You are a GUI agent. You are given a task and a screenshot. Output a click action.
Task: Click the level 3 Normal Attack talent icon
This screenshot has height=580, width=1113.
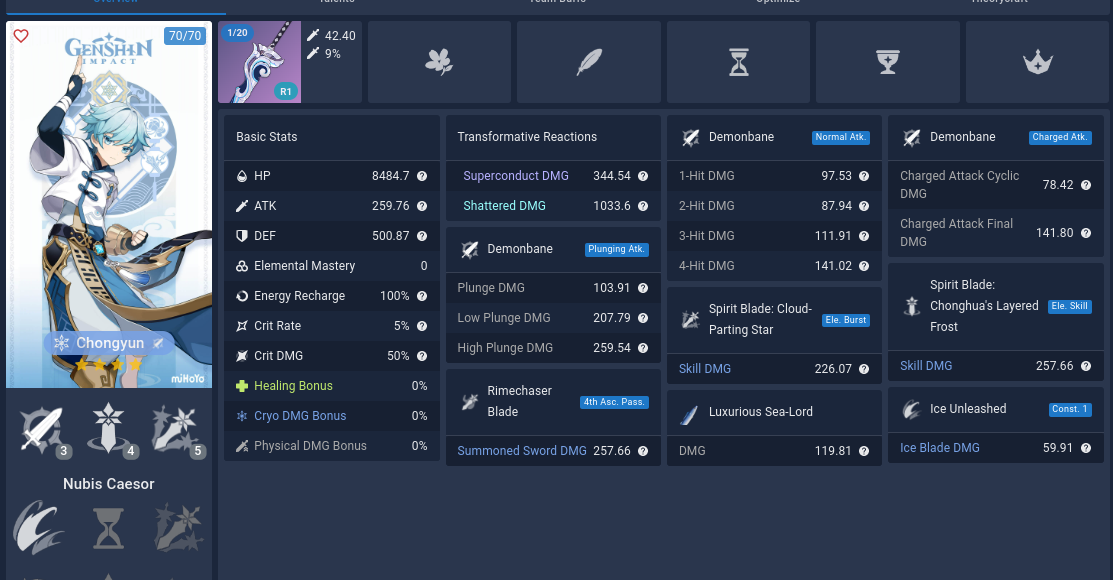(41, 427)
